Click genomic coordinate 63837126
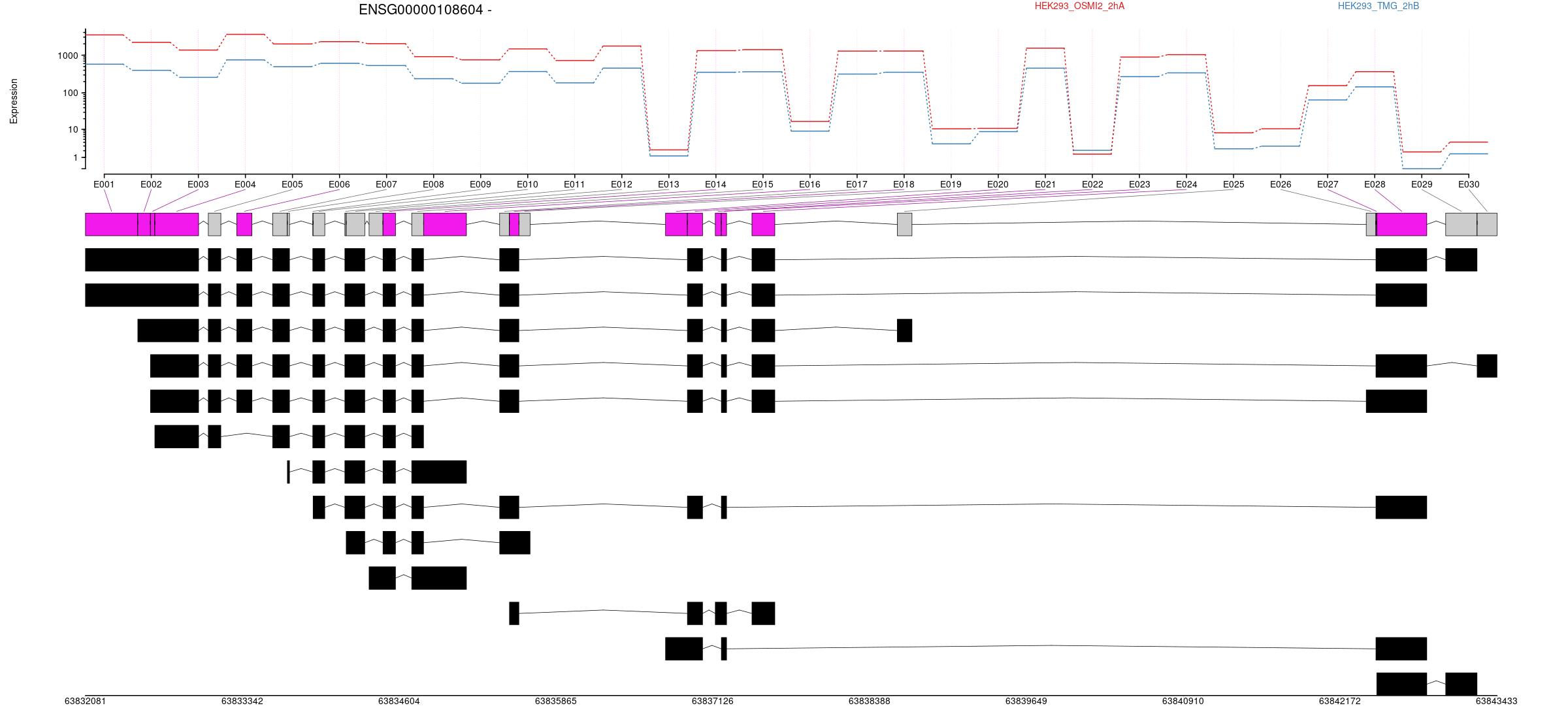The image size is (1568, 712). [x=713, y=701]
